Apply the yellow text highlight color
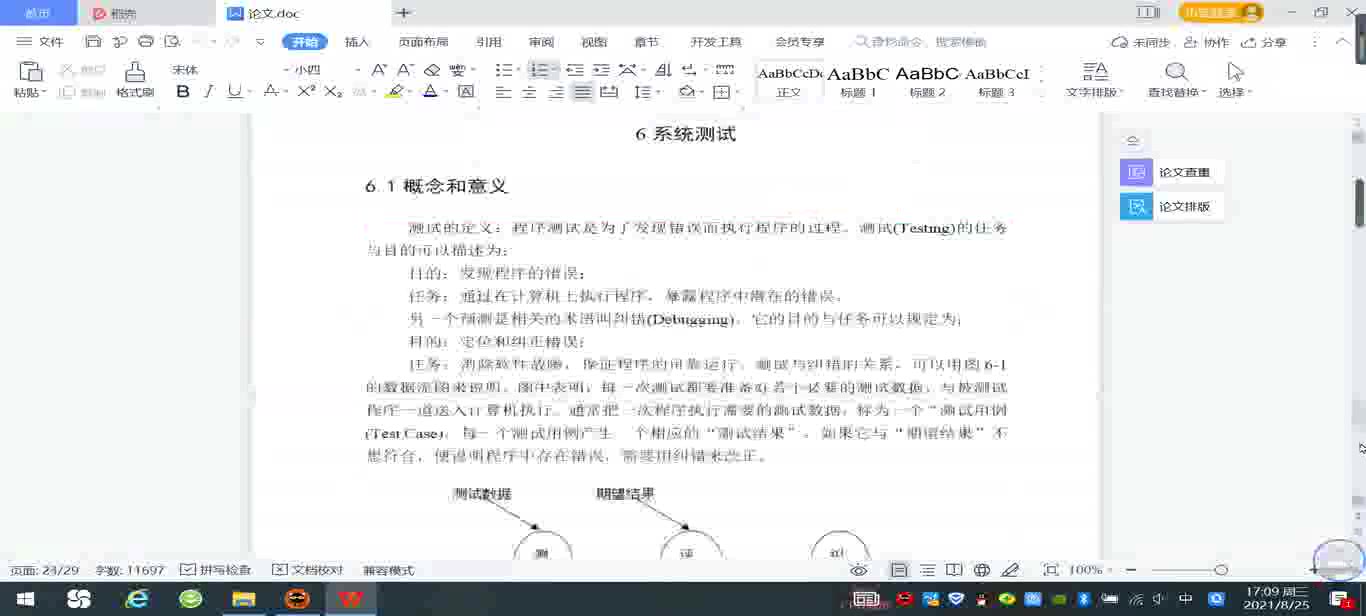The width and height of the screenshot is (1366, 616). click(395, 91)
